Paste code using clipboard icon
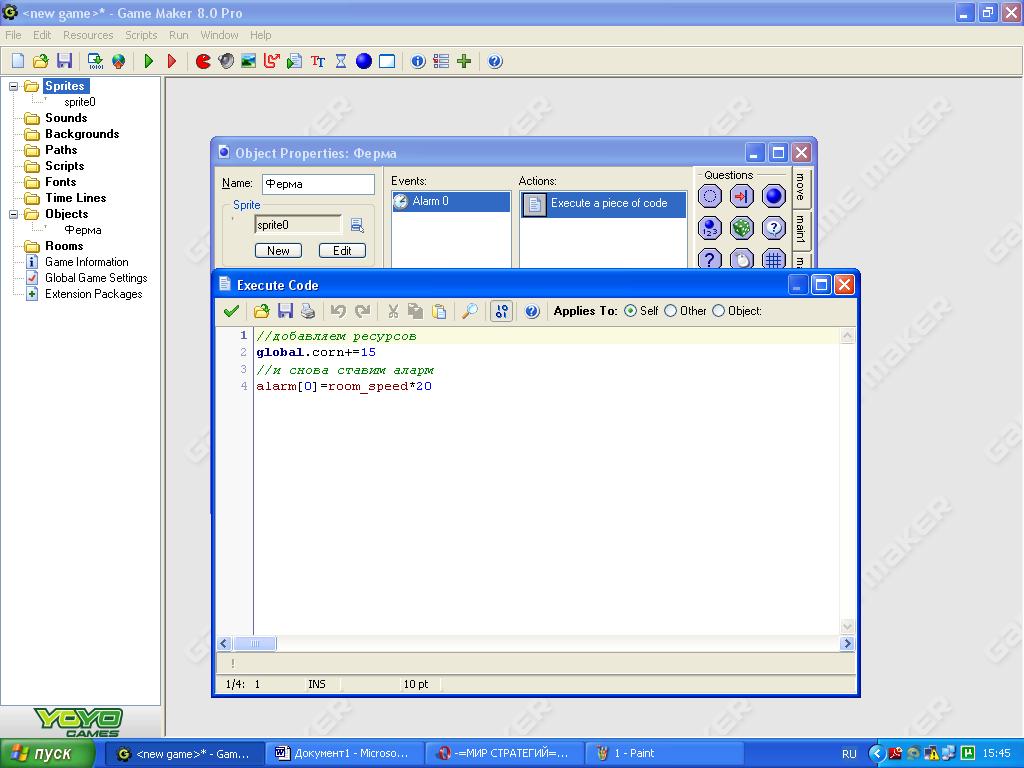 (x=440, y=312)
